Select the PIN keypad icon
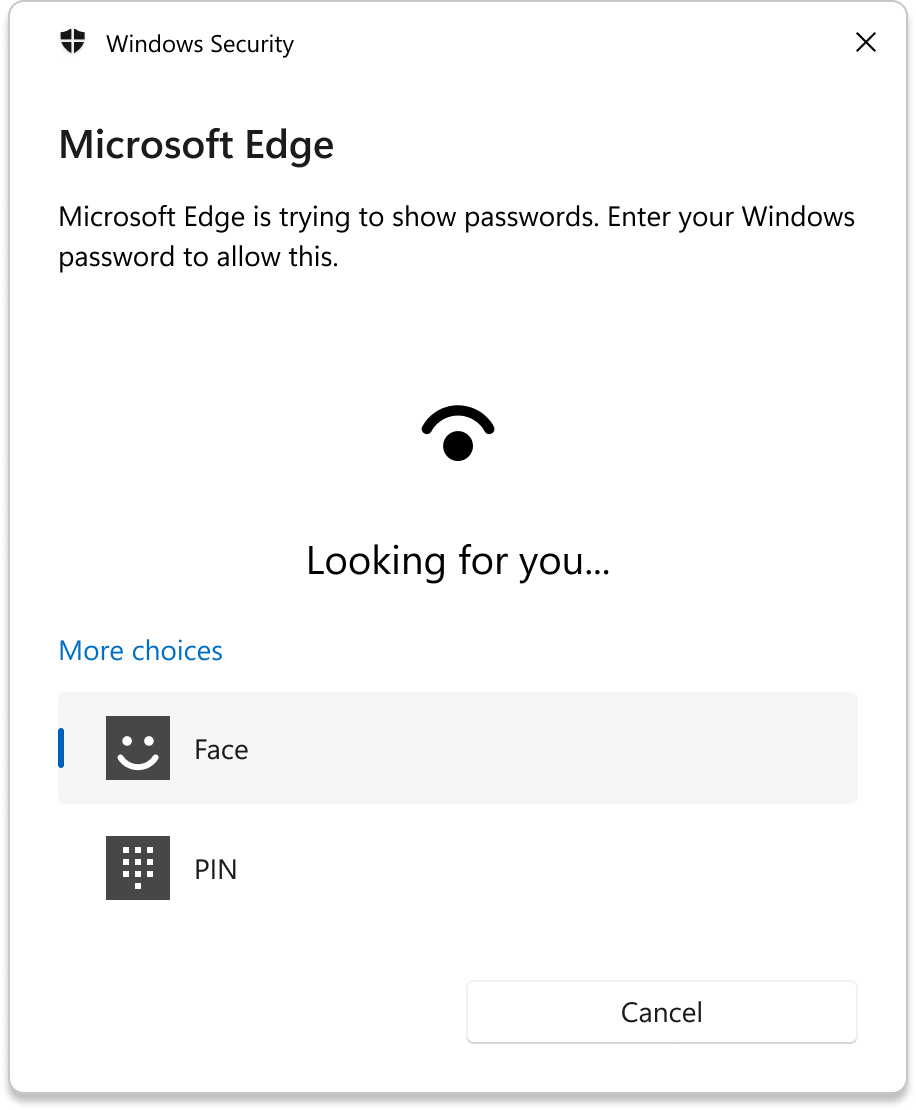Viewport: 916px width, 1110px height. (x=138, y=868)
